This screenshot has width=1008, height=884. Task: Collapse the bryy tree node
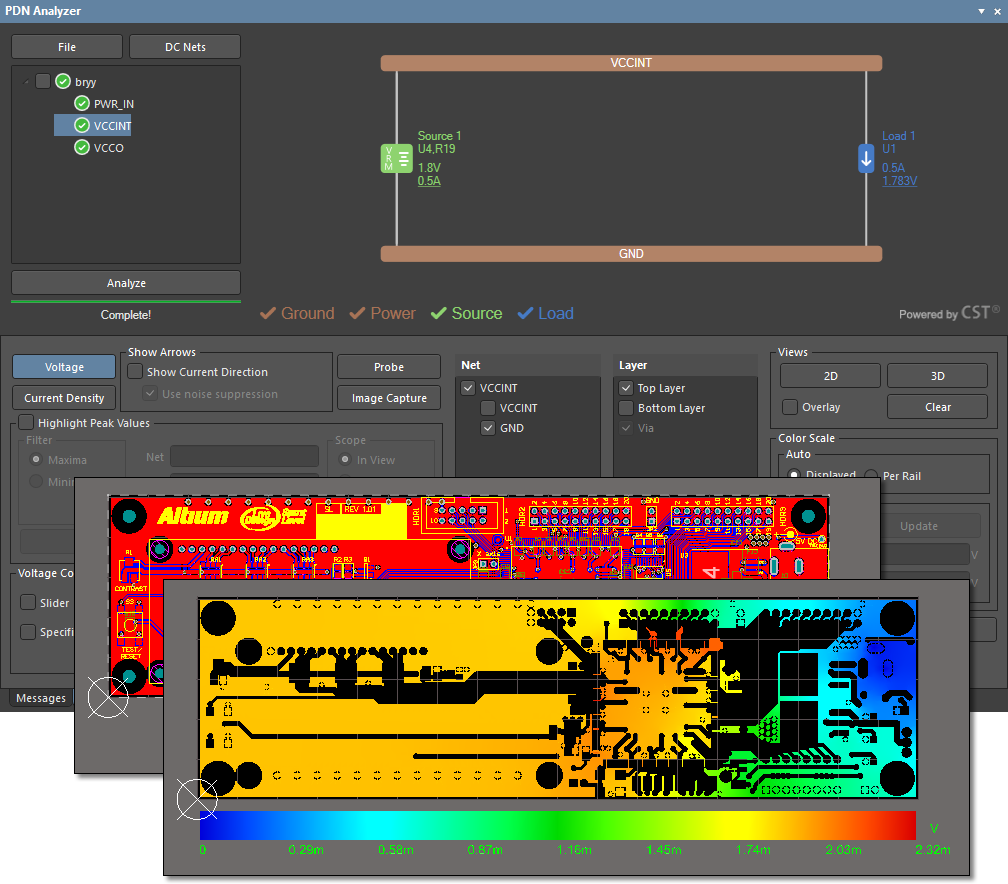[x=24, y=81]
